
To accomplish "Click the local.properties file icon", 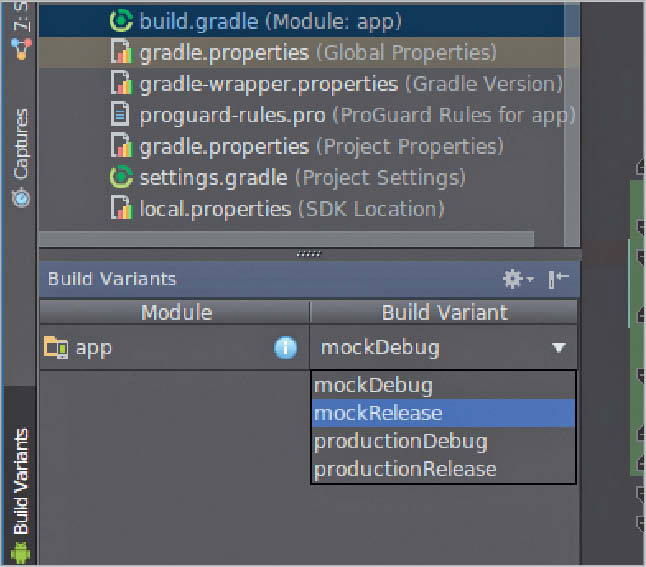I will (122, 209).
